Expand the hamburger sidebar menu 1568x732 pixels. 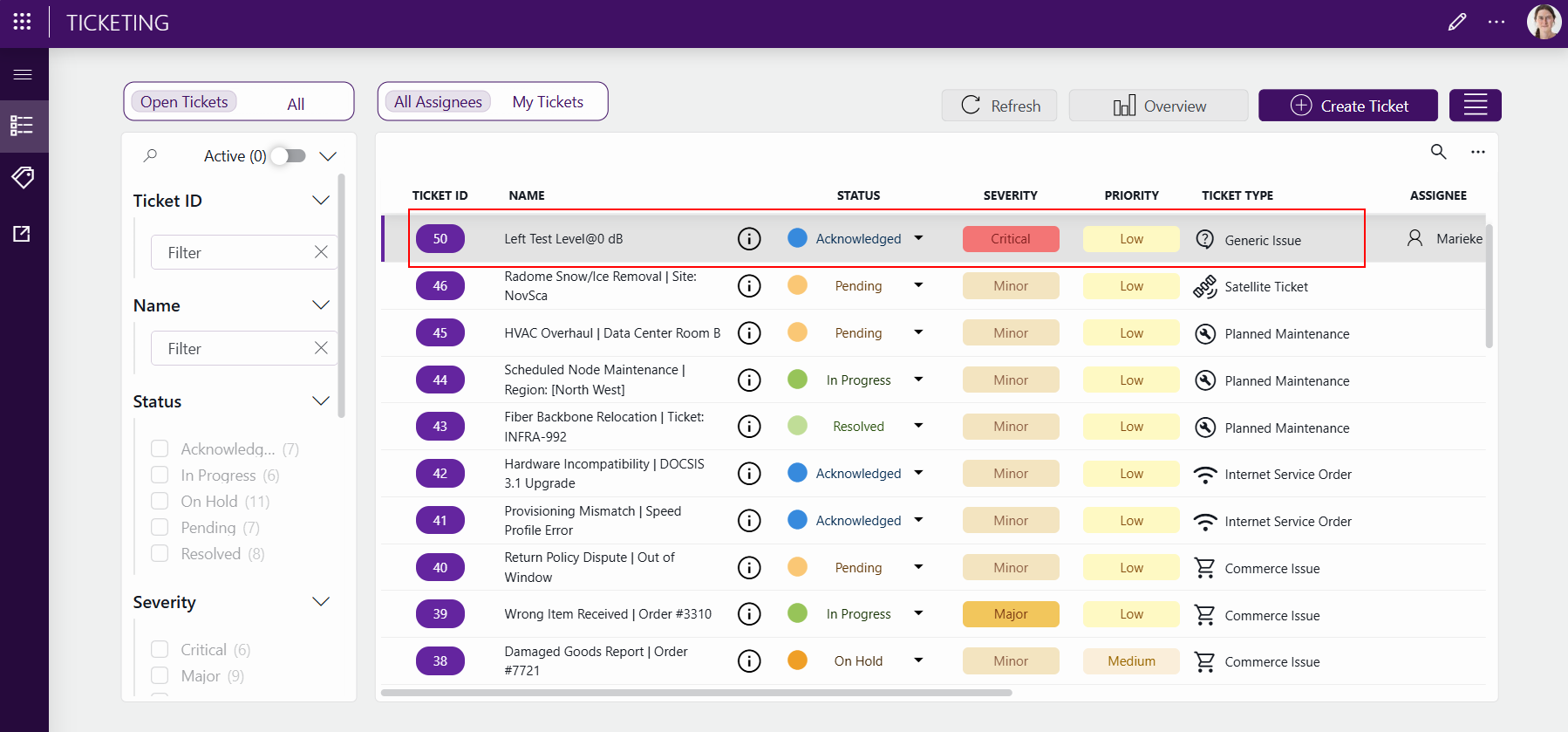coord(23,74)
